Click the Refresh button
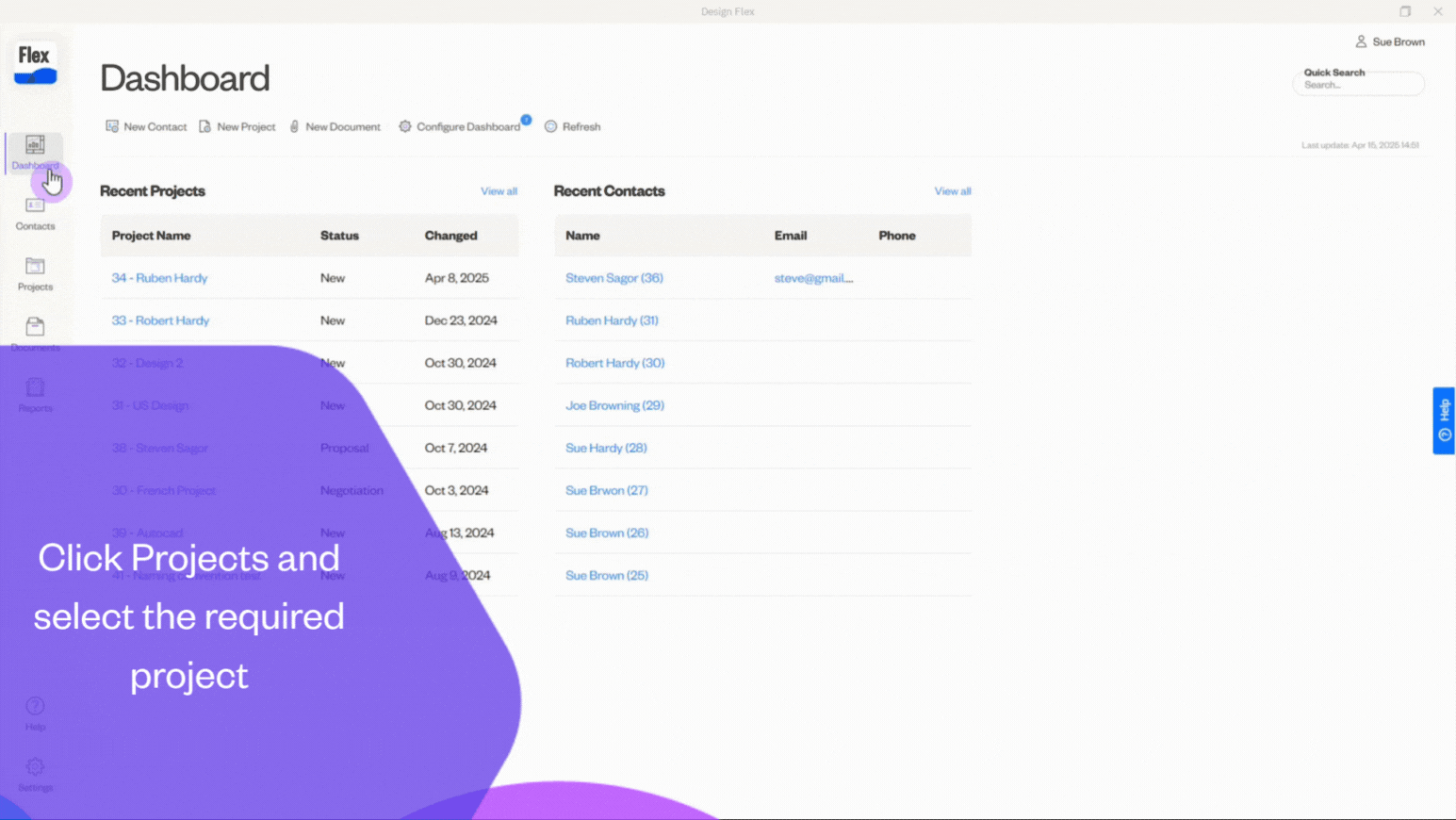Screen dimensions: 1456x820 [x=572, y=126]
